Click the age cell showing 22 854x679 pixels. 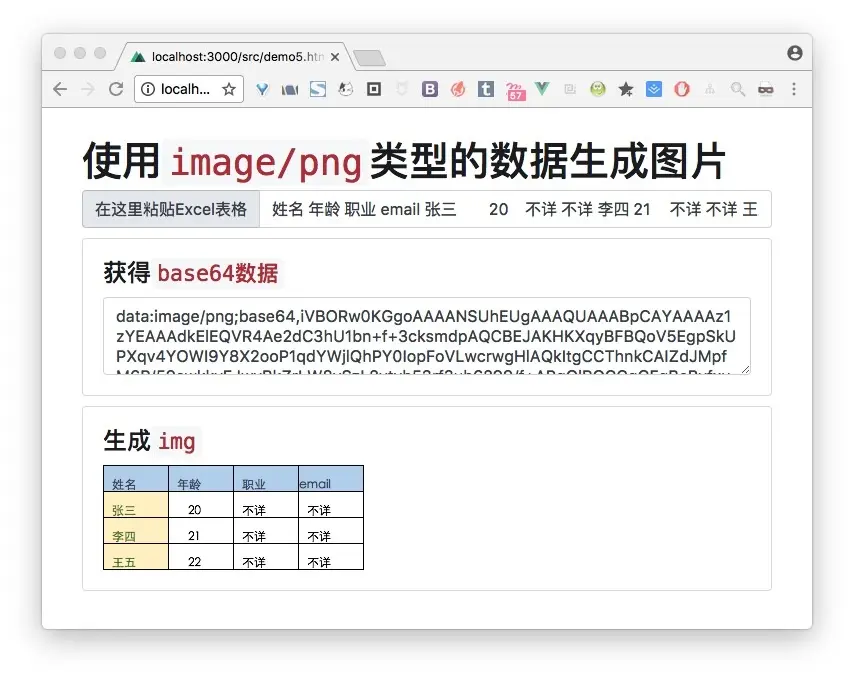(201, 557)
